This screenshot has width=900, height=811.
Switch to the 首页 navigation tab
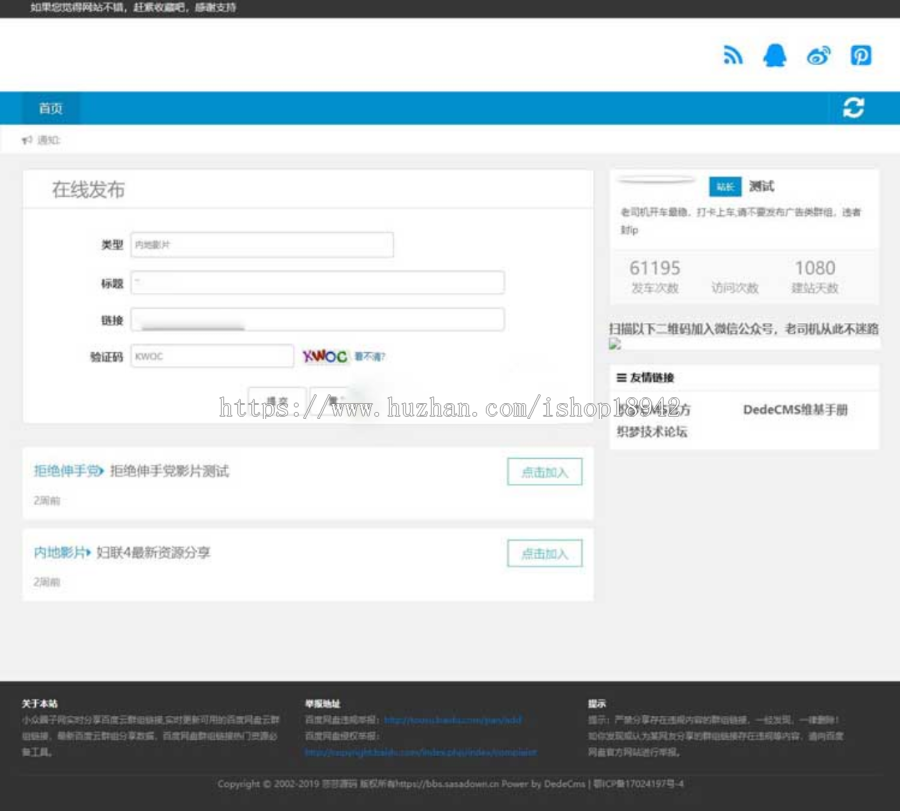pyautogui.click(x=50, y=108)
